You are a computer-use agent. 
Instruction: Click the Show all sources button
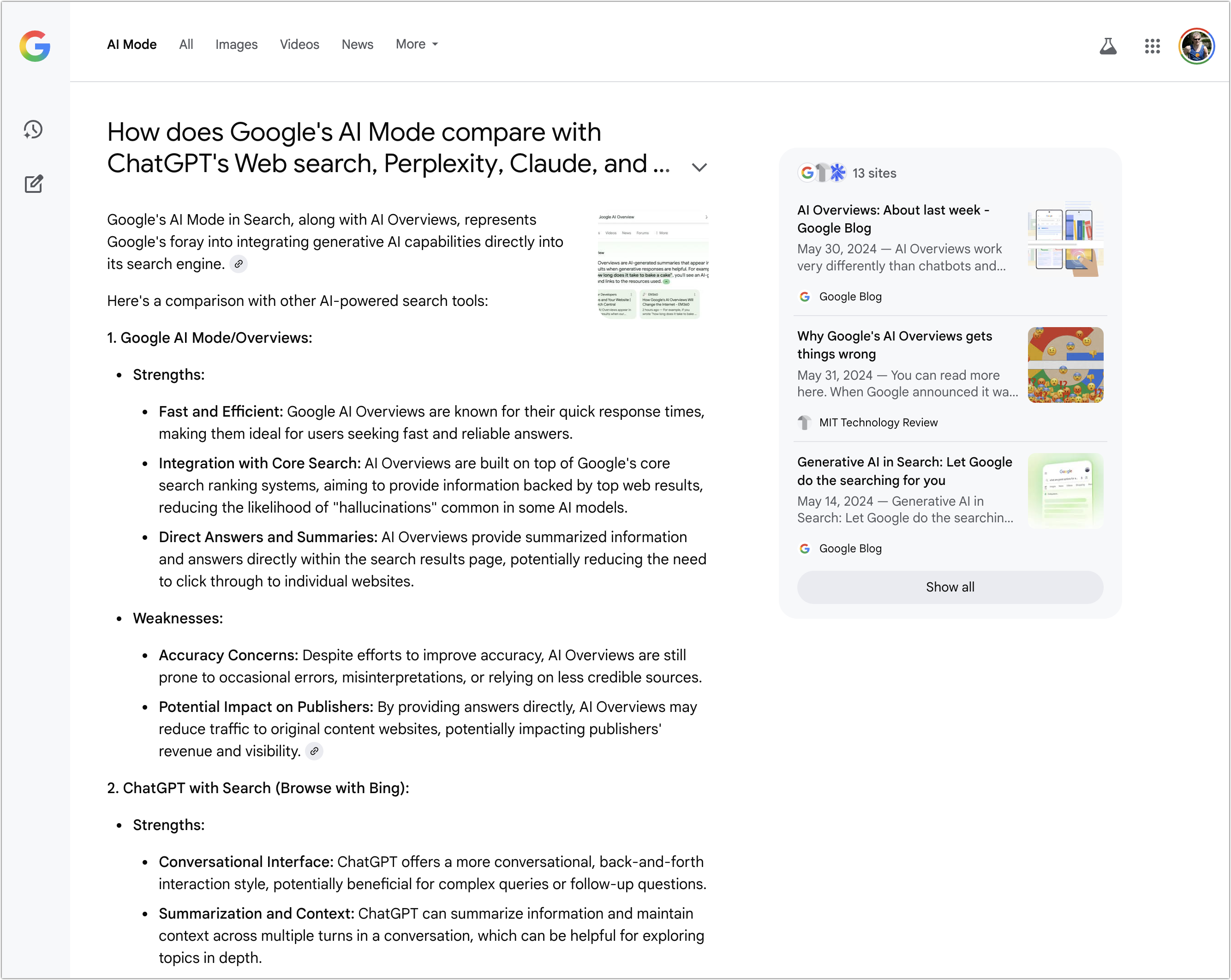pos(950,586)
